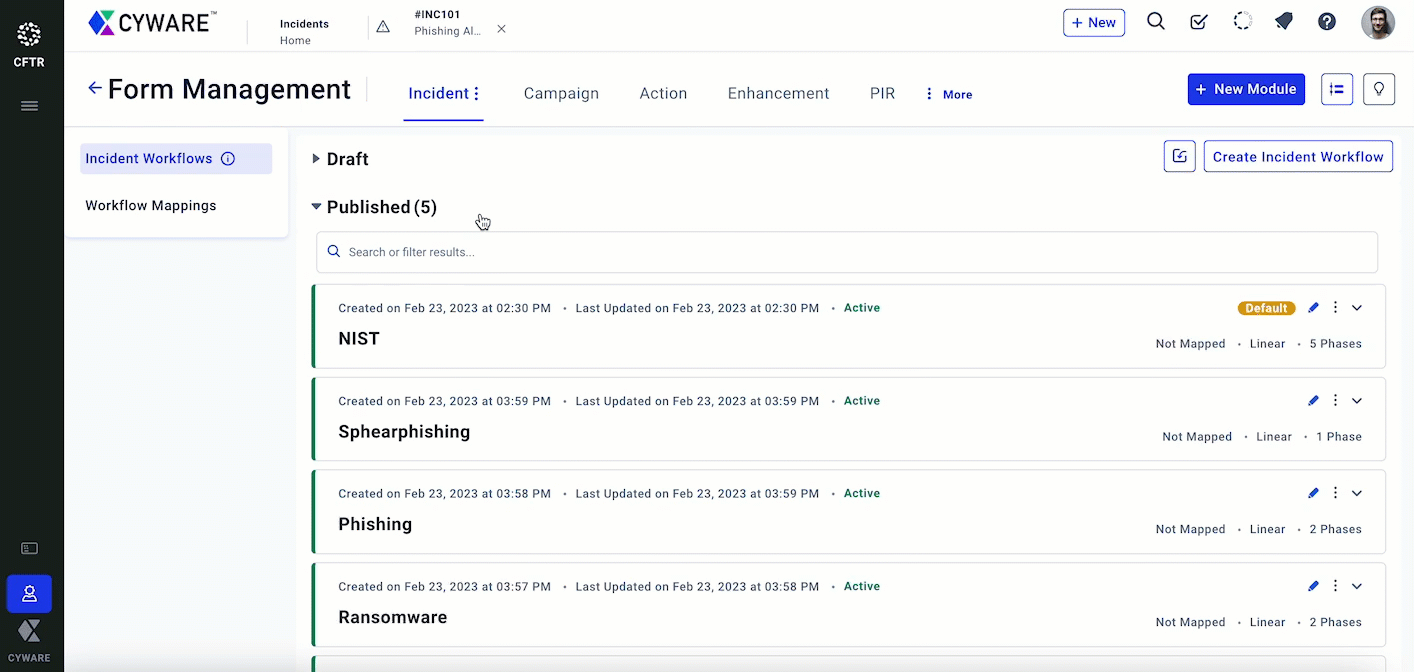Open the tasks checkmark icon in header
Image resolution: width=1414 pixels, height=672 pixels.
[x=1198, y=22]
